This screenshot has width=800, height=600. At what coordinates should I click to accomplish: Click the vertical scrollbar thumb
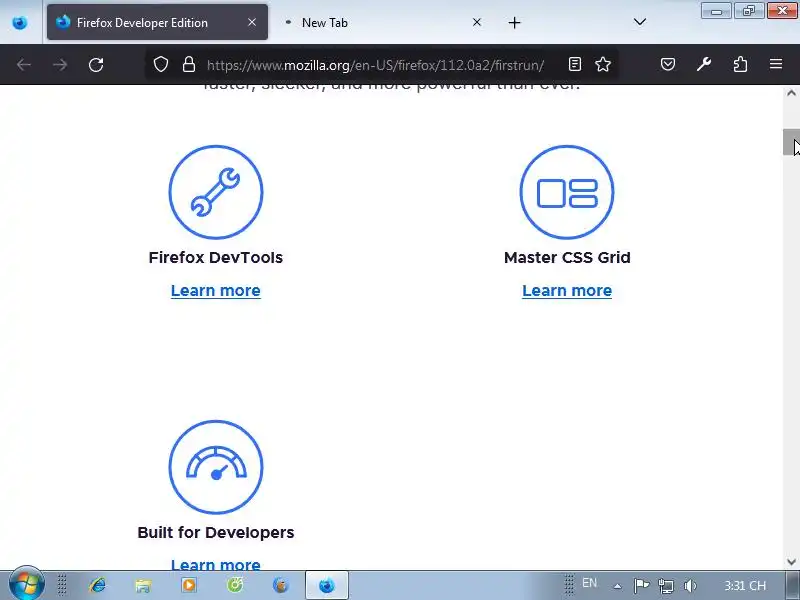(791, 142)
